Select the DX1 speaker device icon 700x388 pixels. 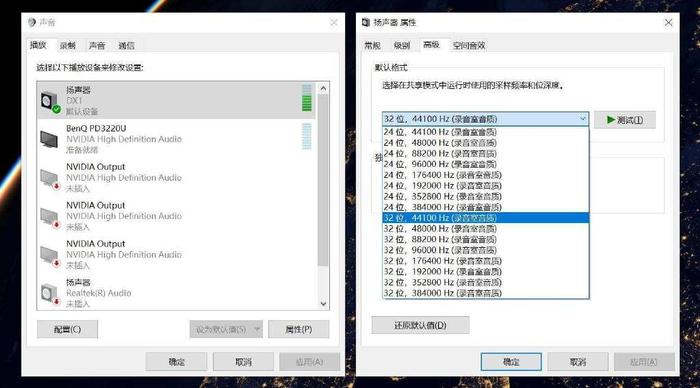(x=50, y=101)
